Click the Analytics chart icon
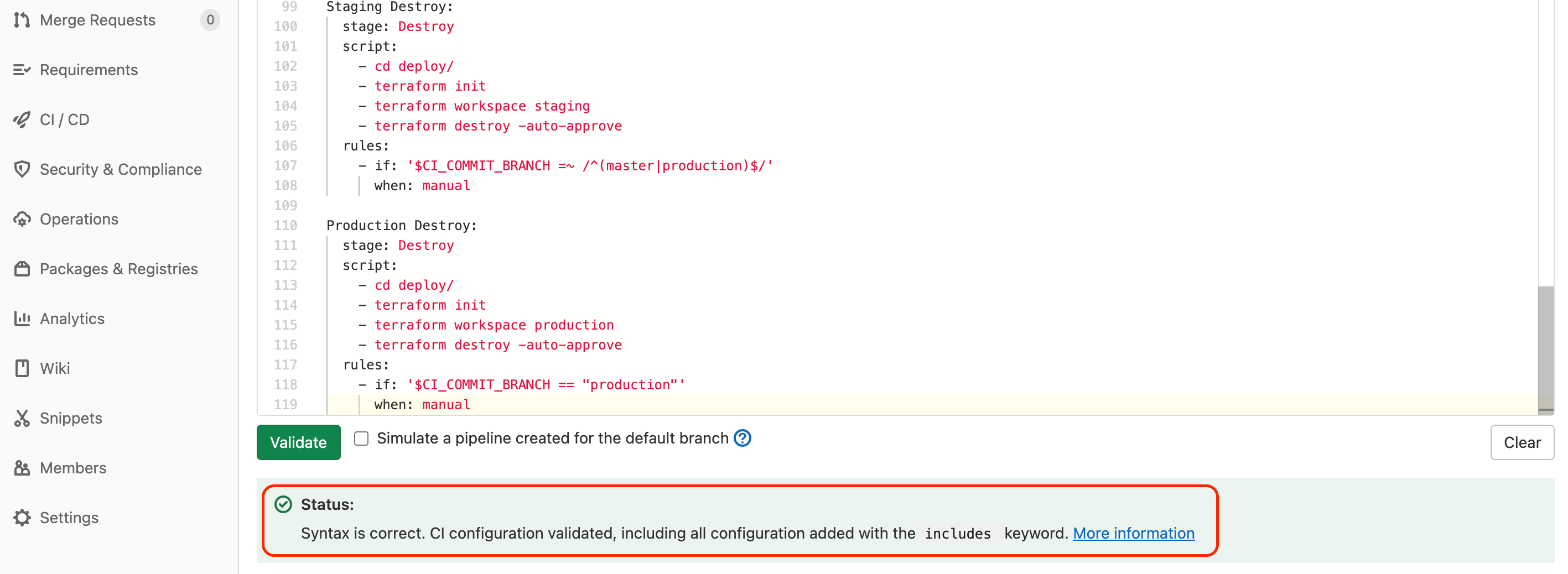Screen dimensions: 1568x574 [x=22, y=319]
